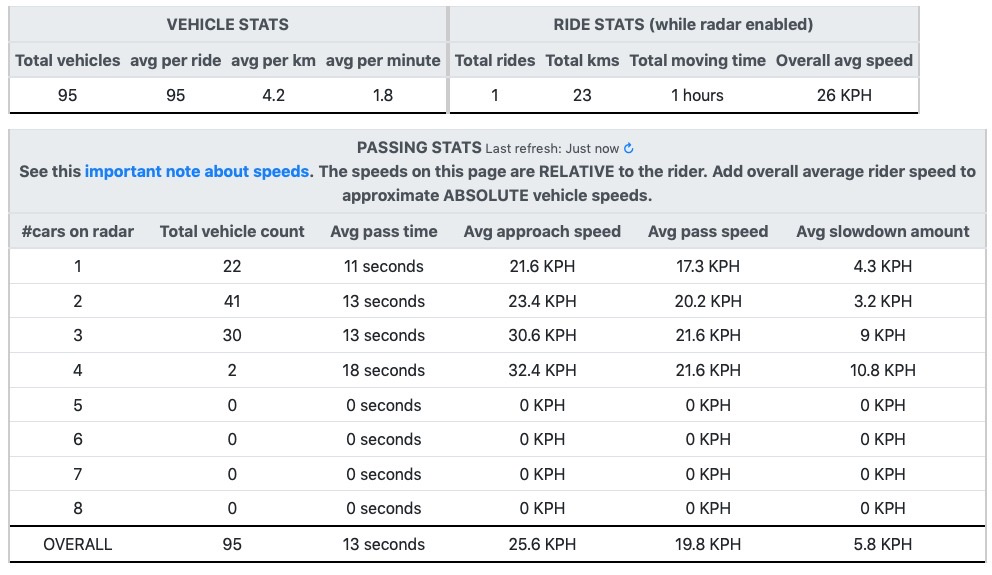Click the #cars on radar column header
The height and width of the screenshot is (575, 992).
78,232
